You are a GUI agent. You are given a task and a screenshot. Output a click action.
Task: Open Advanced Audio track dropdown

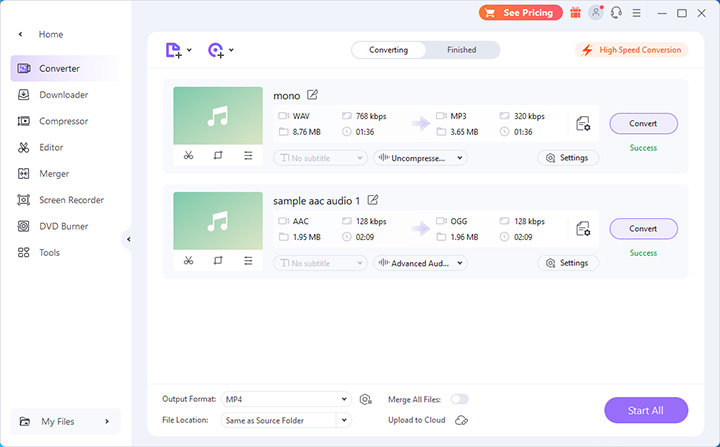click(x=420, y=263)
